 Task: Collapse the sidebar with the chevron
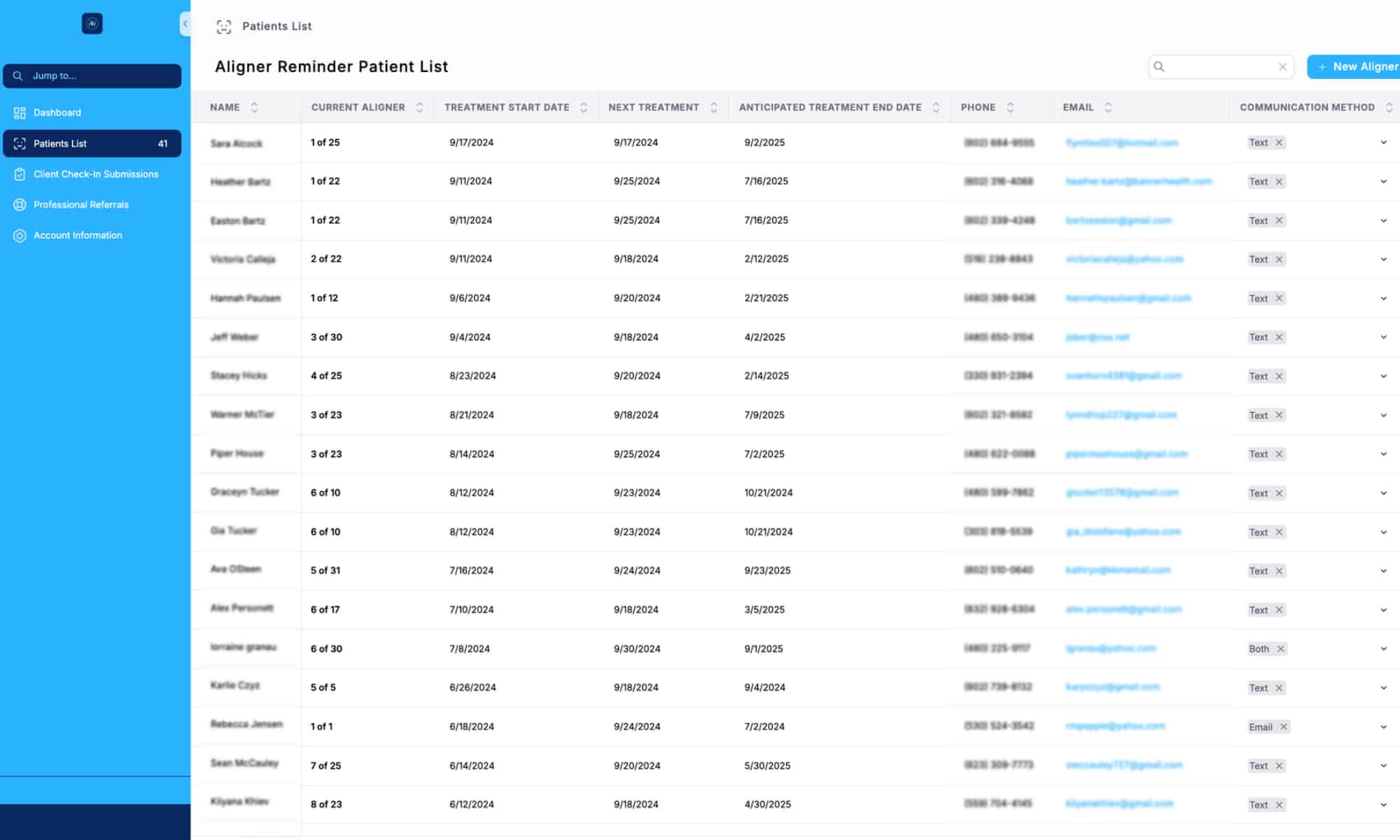click(185, 24)
